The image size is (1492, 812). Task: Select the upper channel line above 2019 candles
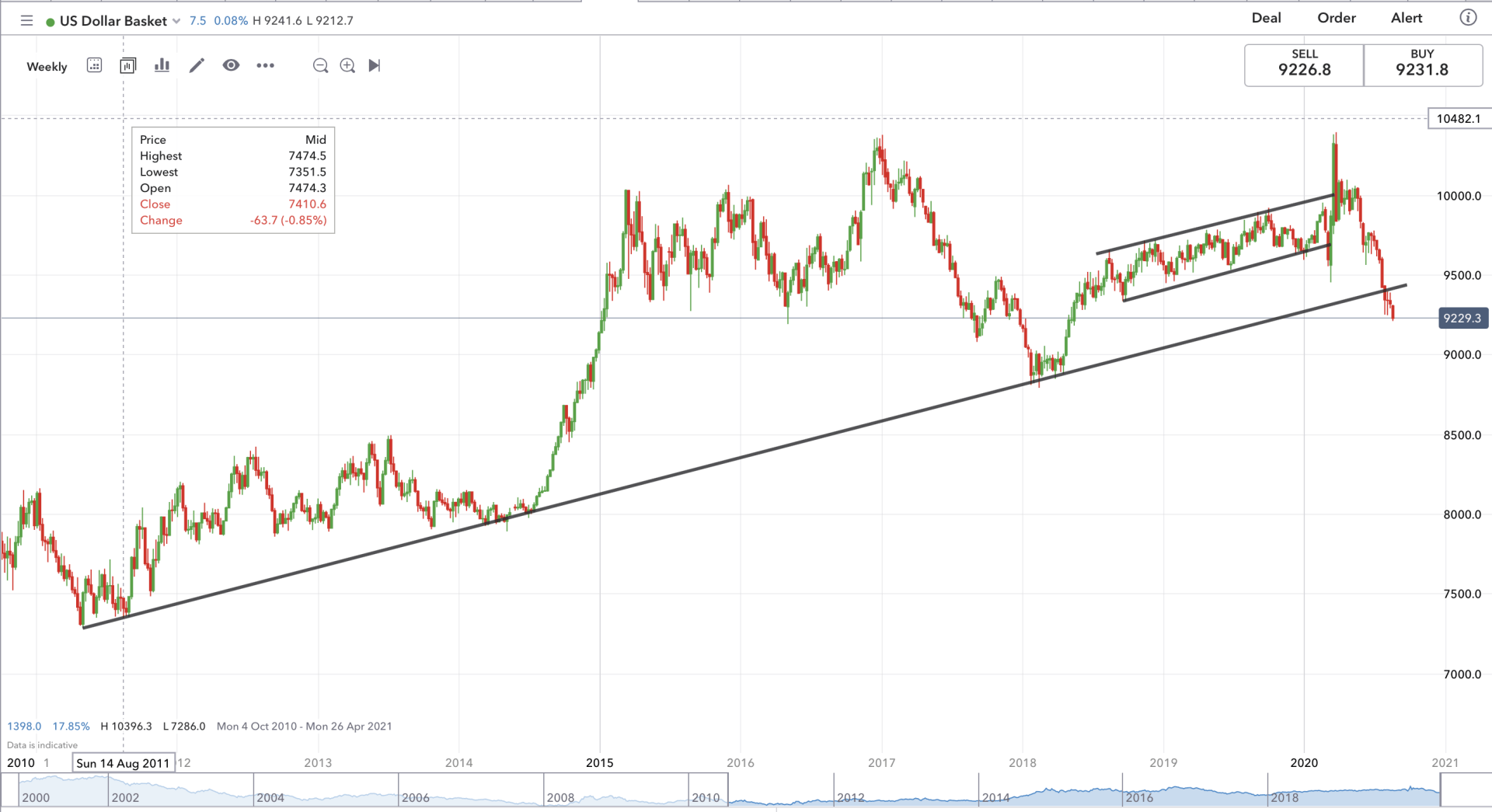1215,224
